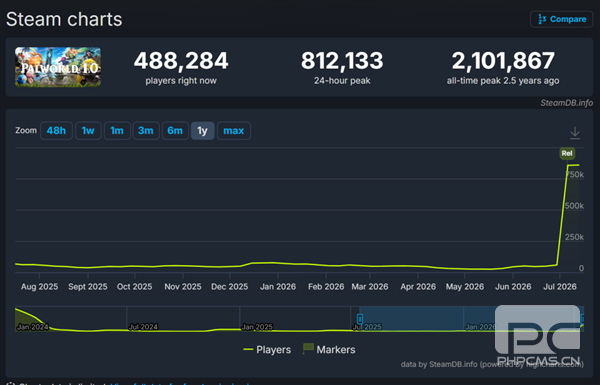Image resolution: width=600 pixels, height=385 pixels.
Task: Click the 750k y-axis label
Action: click(575, 175)
